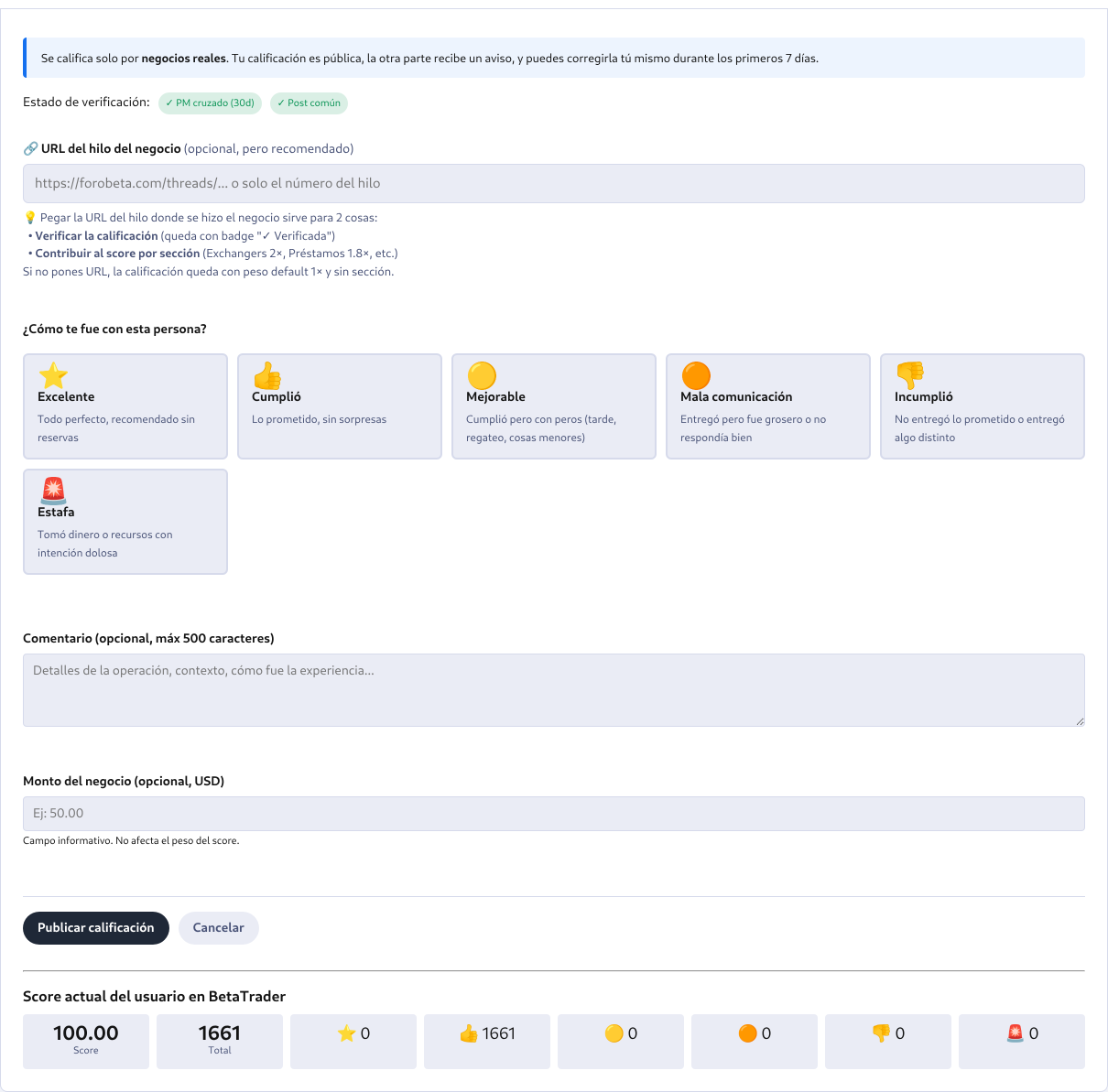Screen dimensions: 1108x1092
Task: Click the Incumplió thumbs-down icon
Action: 910,375
